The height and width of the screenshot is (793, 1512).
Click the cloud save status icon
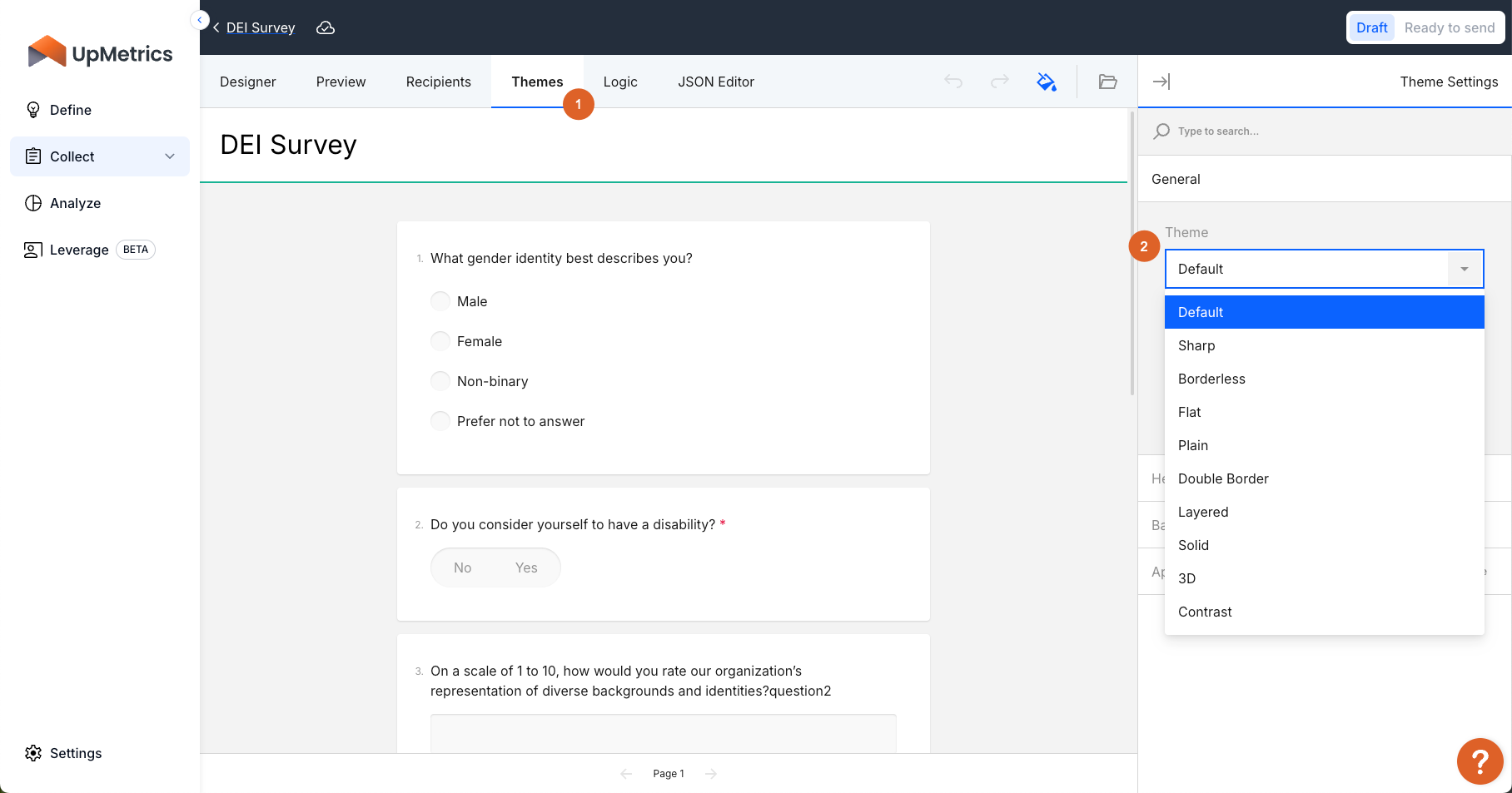pos(326,27)
